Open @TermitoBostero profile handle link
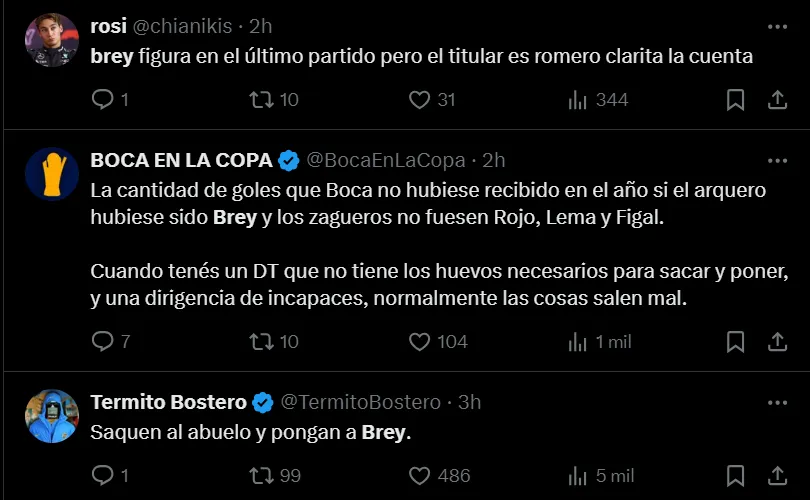 click(x=360, y=402)
